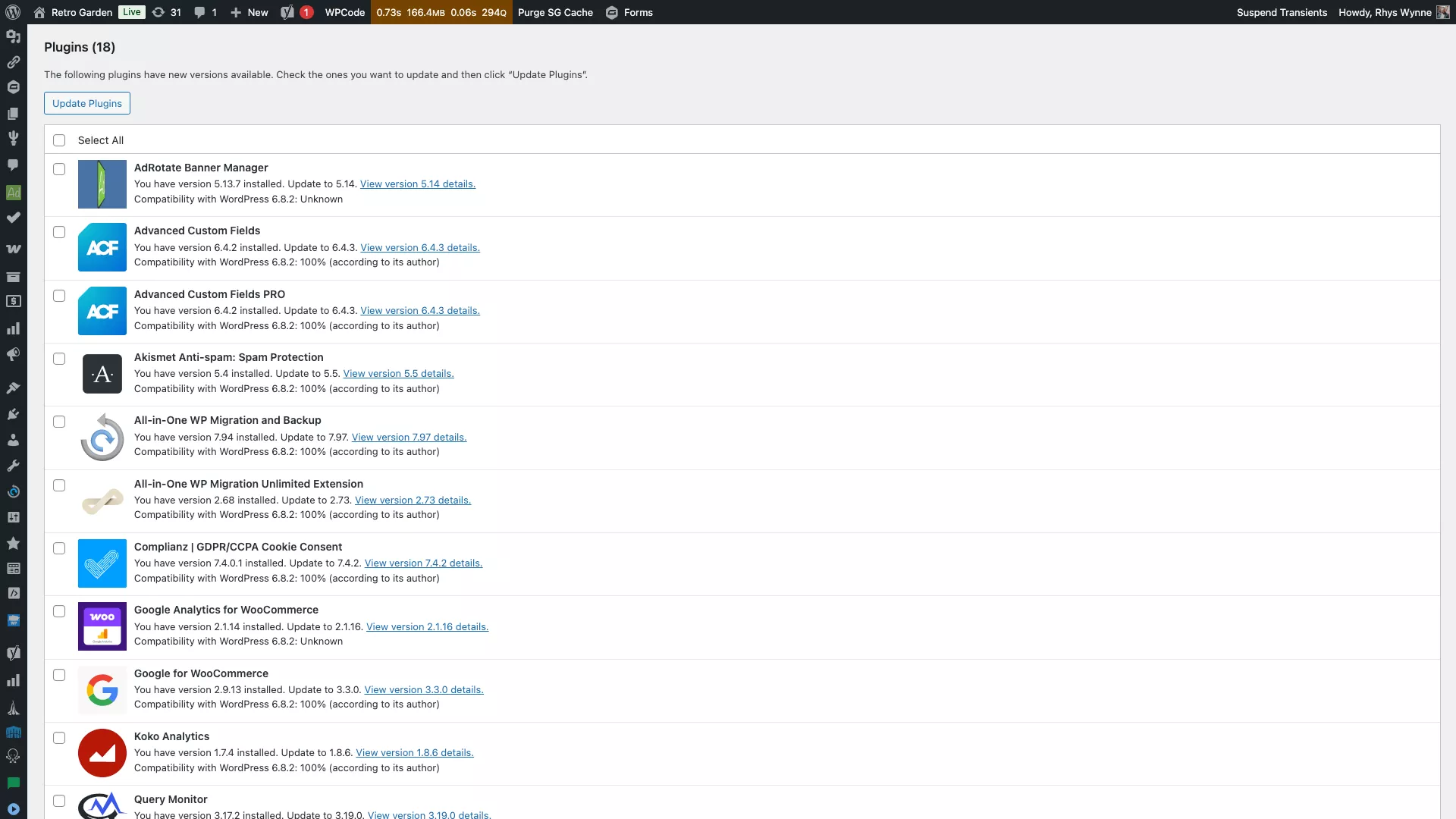Open the comments bubble showing 1
Screen dimensions: 1456x819
(x=203, y=13)
